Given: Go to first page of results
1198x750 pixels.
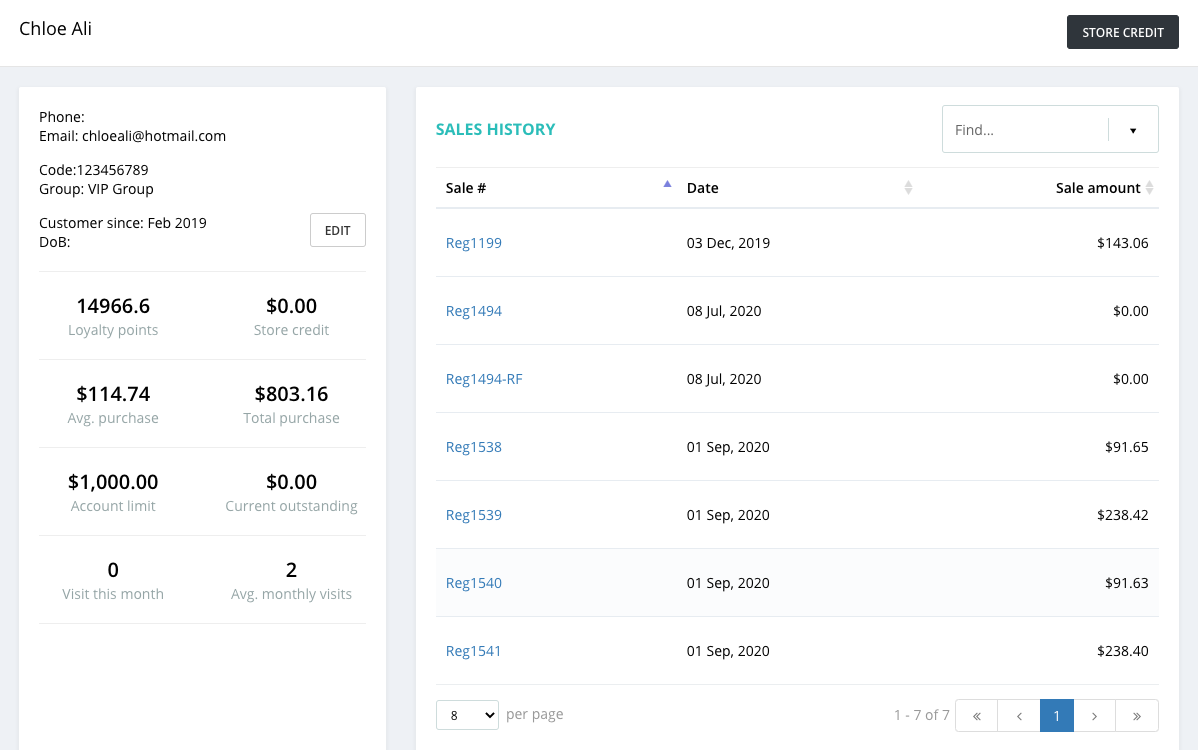Looking at the screenshot, I should tap(976, 716).
